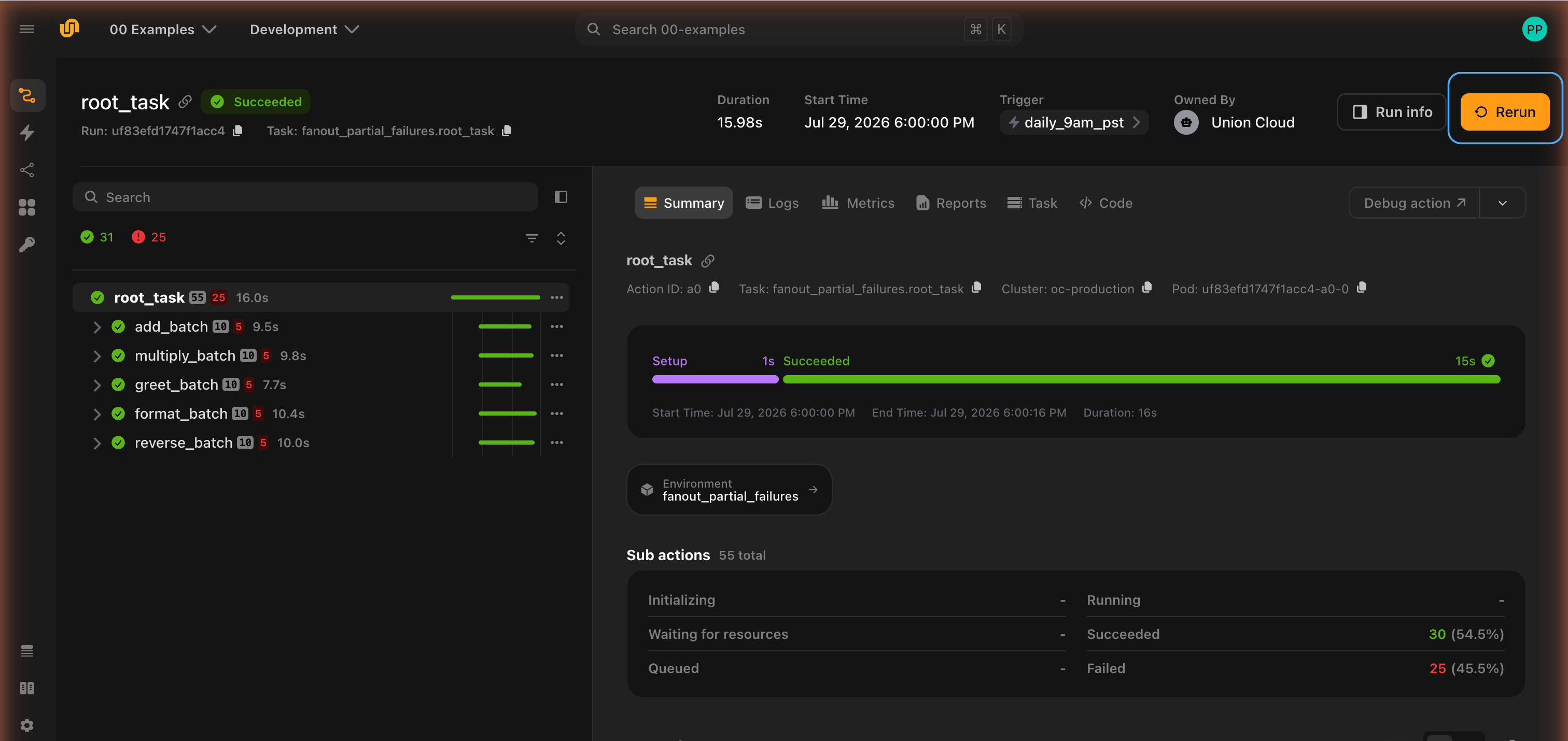The height and width of the screenshot is (741, 1568).
Task: Open the PP user avatar
Action: pos(1534,29)
